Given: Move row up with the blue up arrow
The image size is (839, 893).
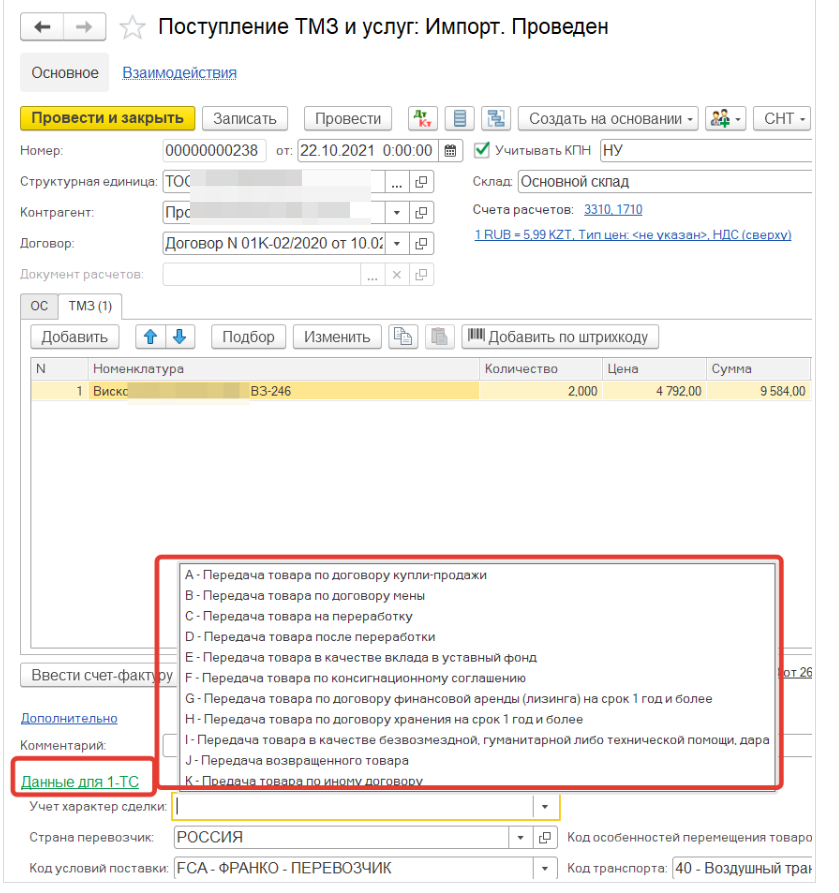Looking at the screenshot, I should point(151,337).
